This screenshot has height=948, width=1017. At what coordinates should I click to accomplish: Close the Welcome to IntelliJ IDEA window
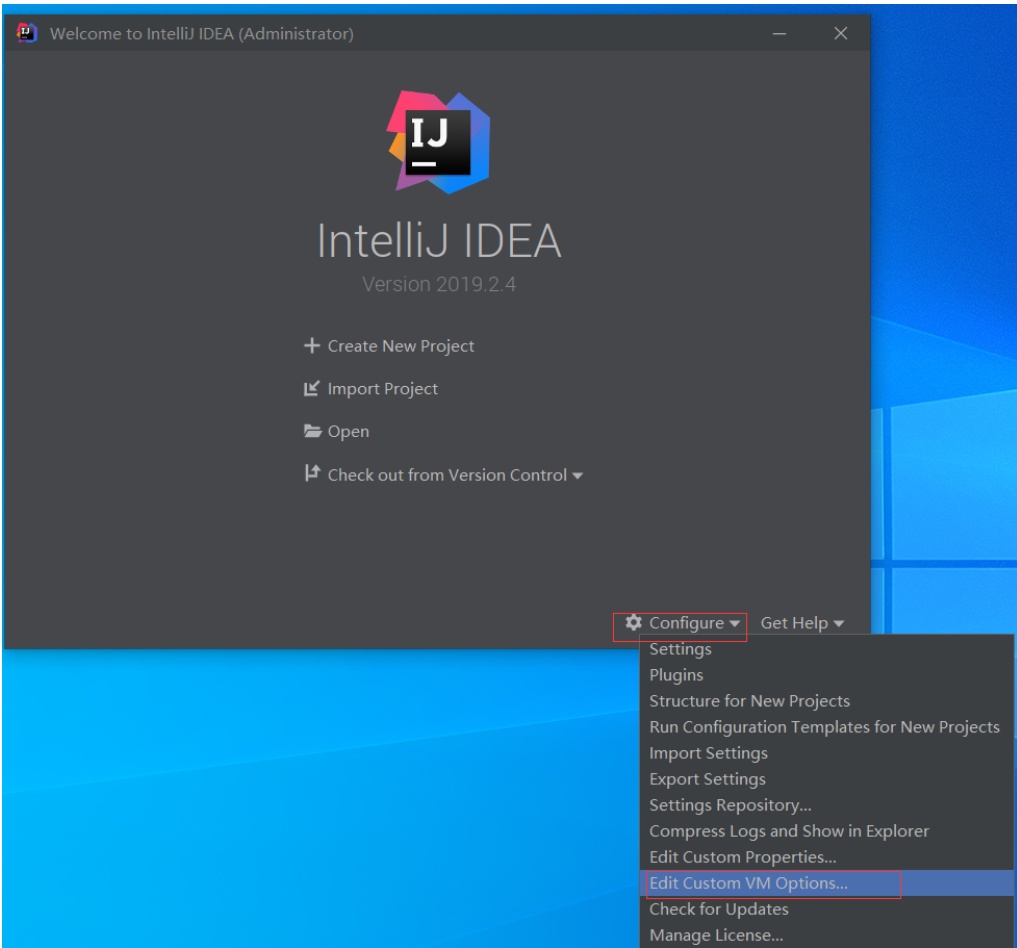tap(841, 34)
